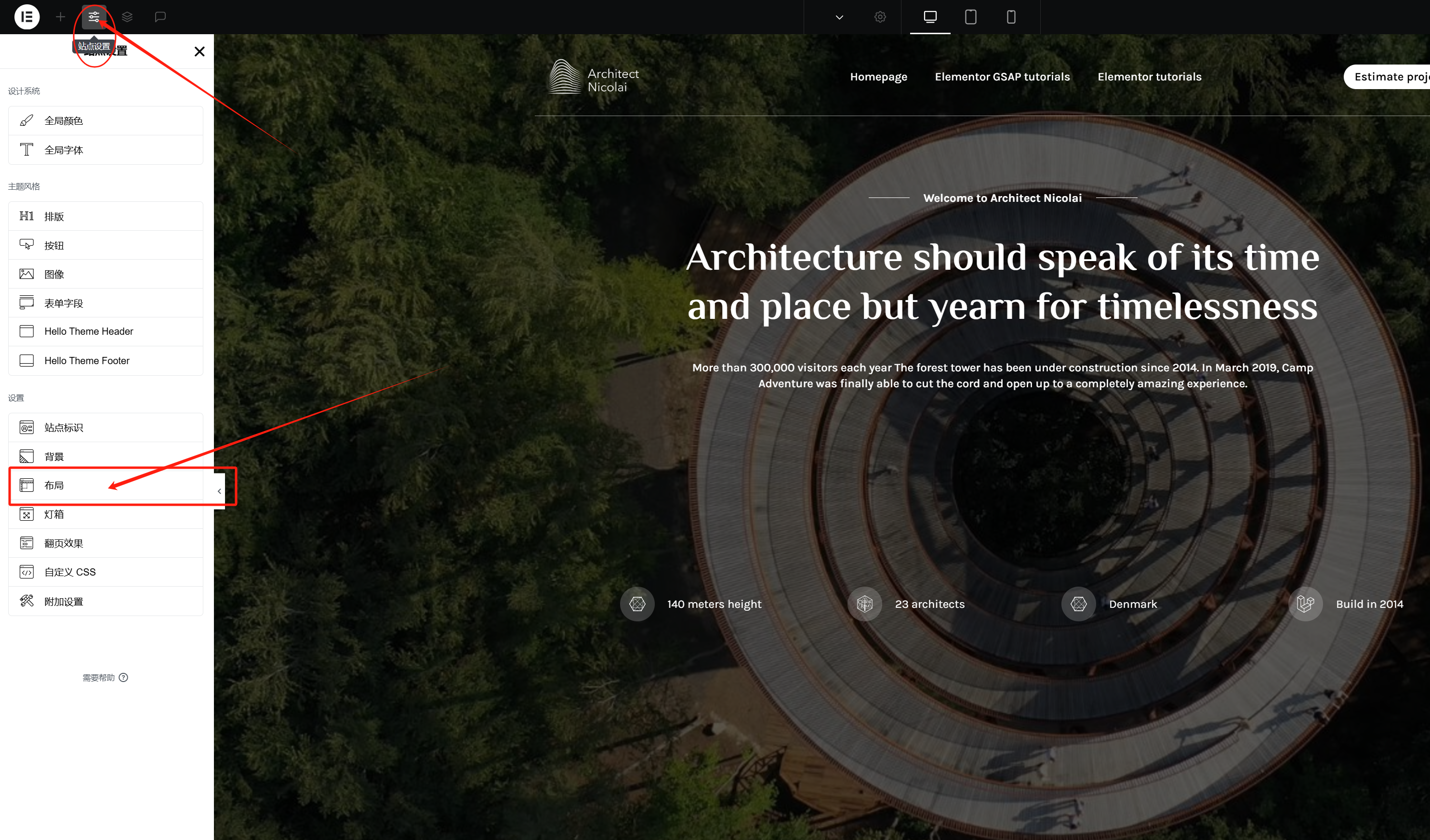The image size is (1430, 840).
Task: Switch to mobile preview mode
Action: [x=1011, y=17]
